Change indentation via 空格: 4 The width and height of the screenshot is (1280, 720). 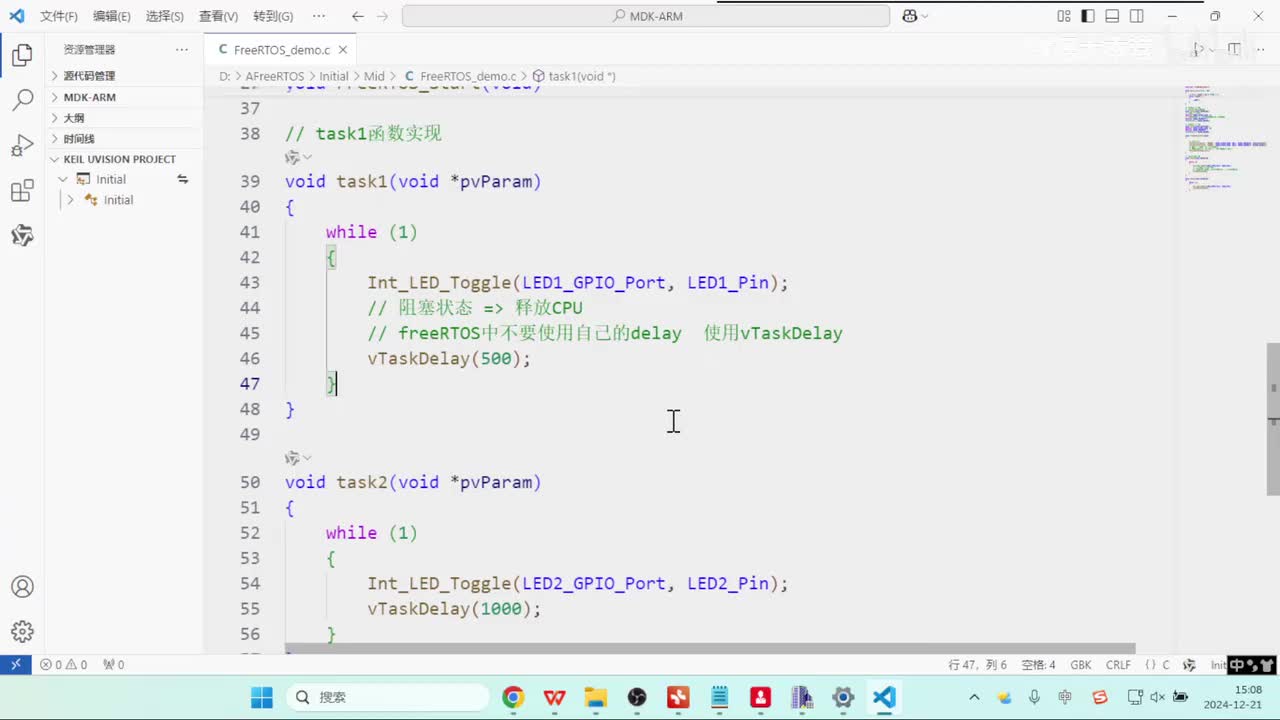pos(1038,664)
